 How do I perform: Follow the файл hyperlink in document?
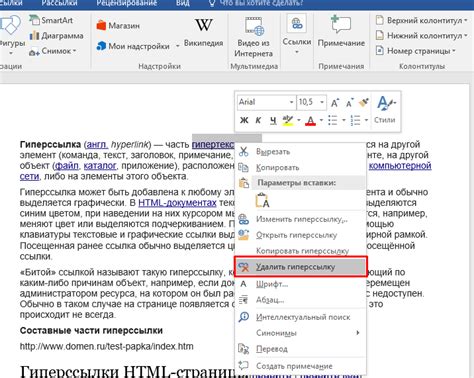coord(67,166)
